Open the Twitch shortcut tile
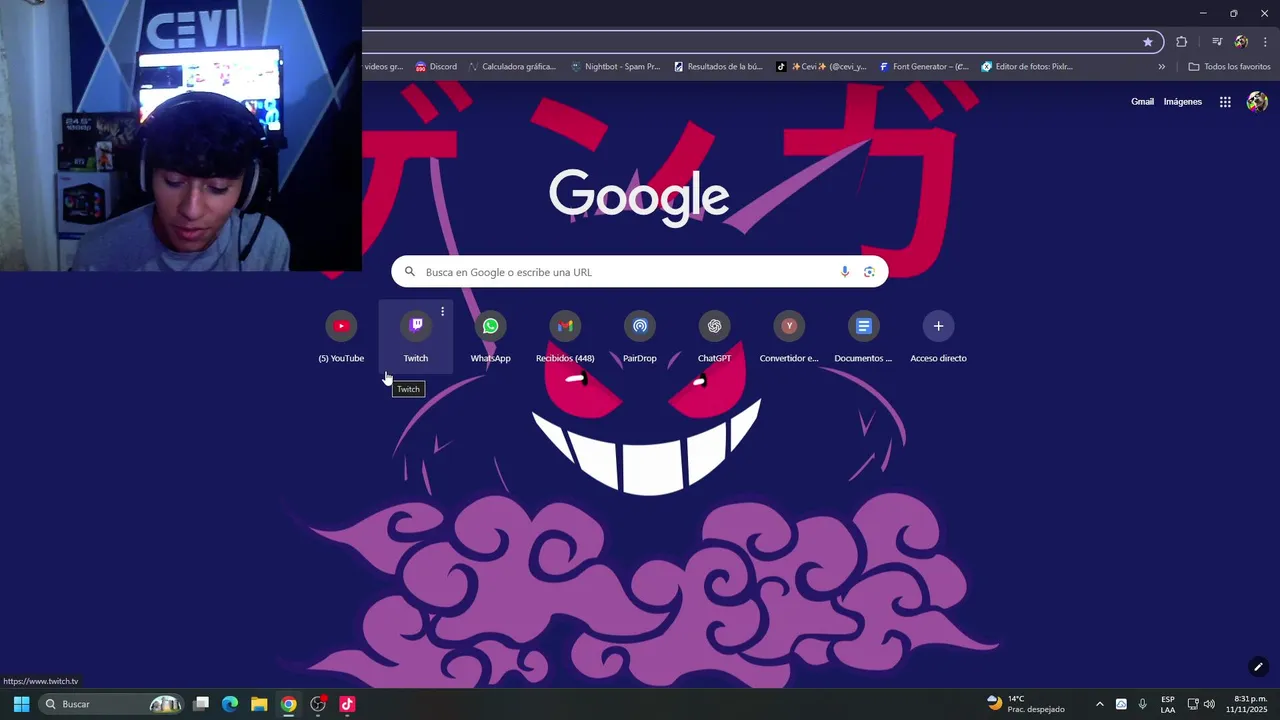The width and height of the screenshot is (1280, 720). point(416,337)
